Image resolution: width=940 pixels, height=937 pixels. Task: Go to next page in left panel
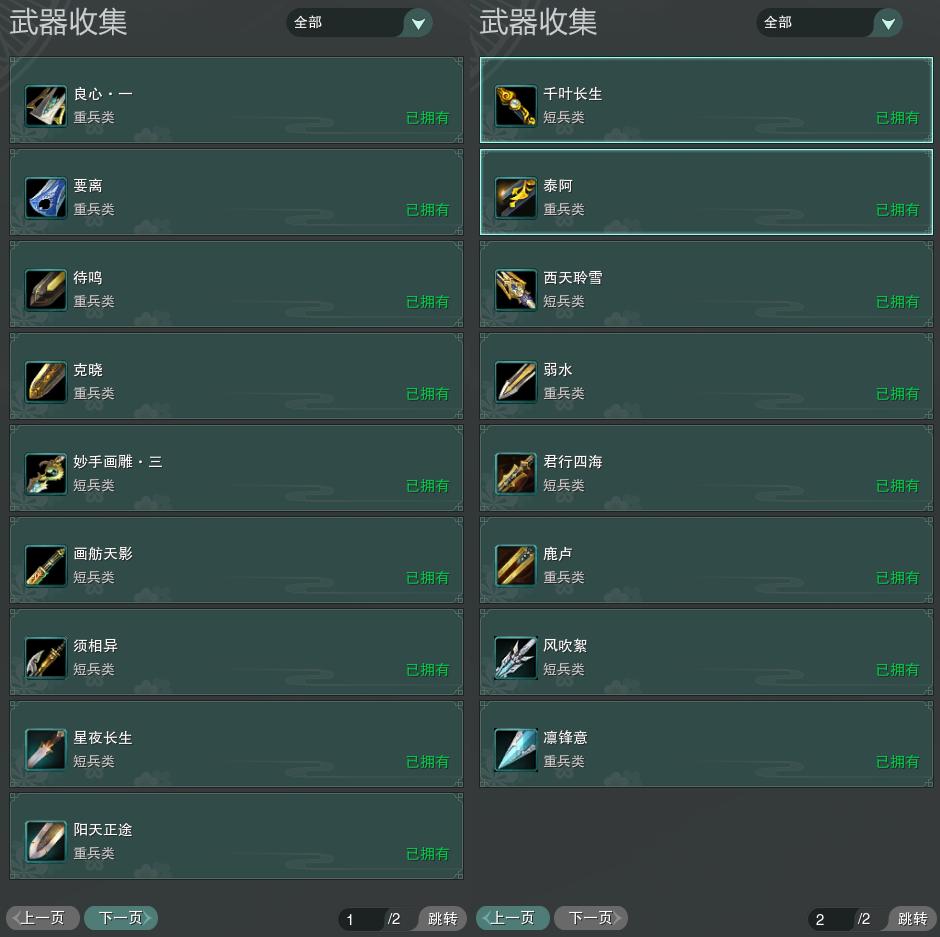click(x=120, y=918)
